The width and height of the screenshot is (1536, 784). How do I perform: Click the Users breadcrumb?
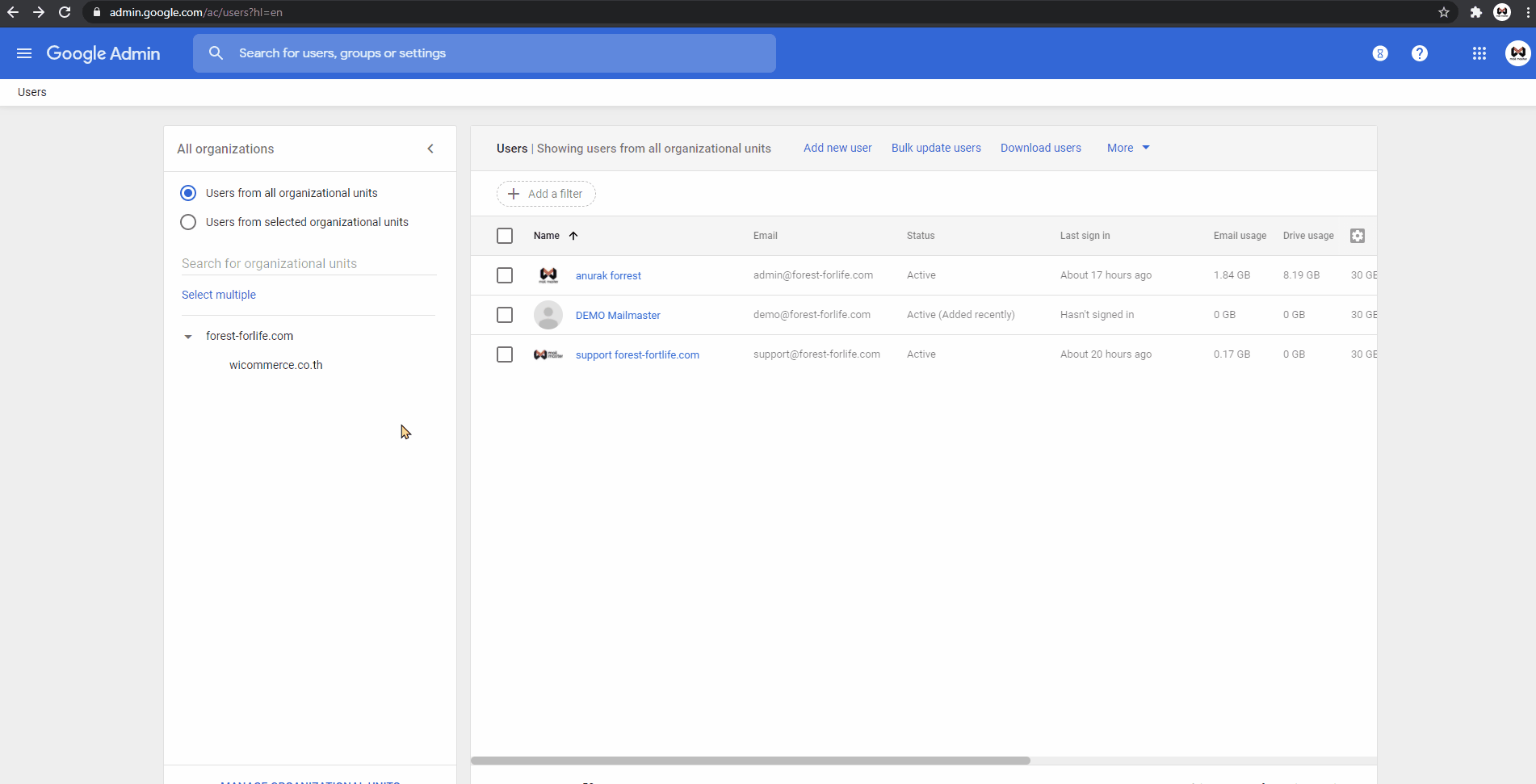[32, 92]
